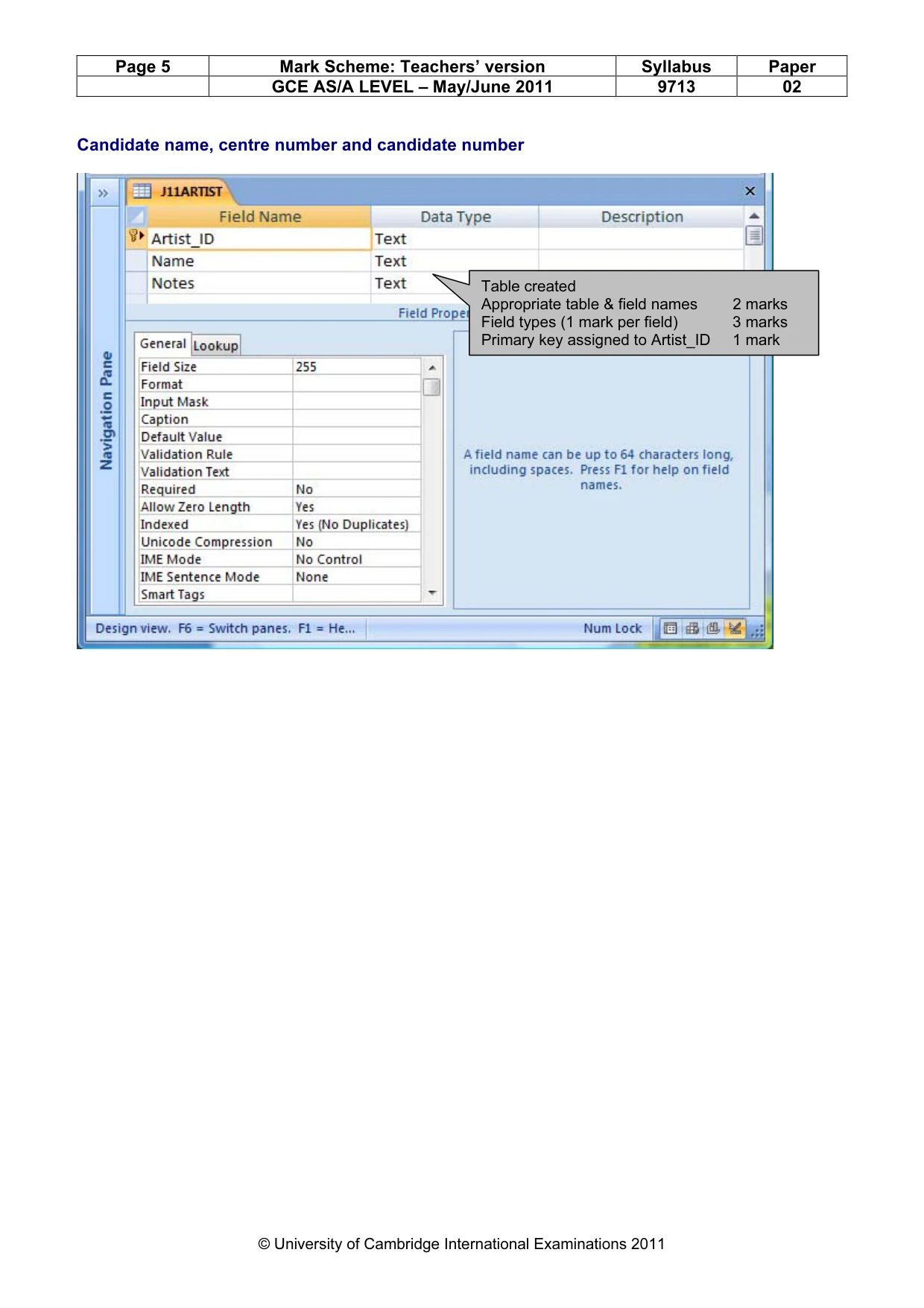Click the Navigation Pane vertical bar

(105, 410)
